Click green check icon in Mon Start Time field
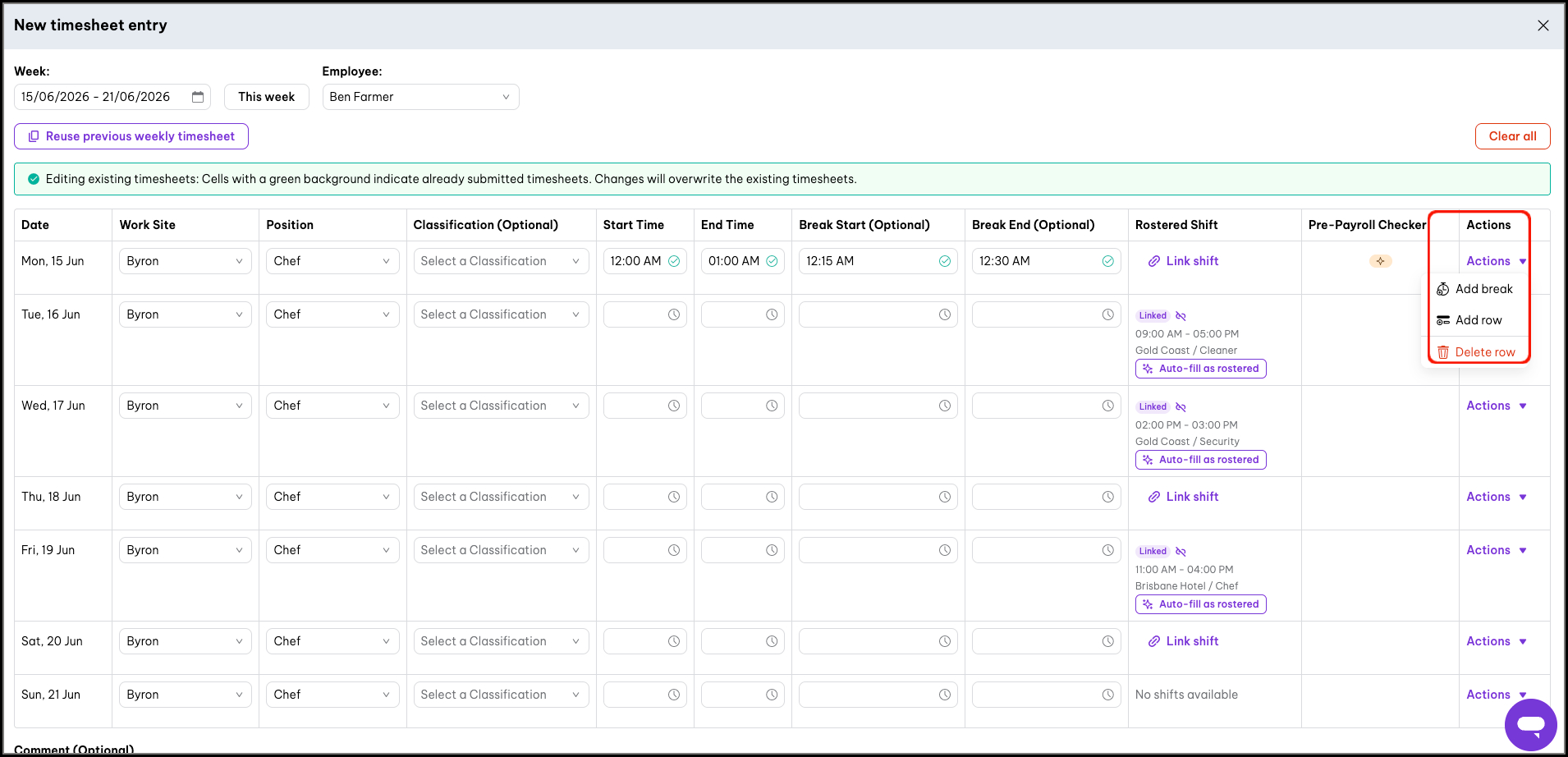Screen dimensions: 1568x757 point(674,261)
